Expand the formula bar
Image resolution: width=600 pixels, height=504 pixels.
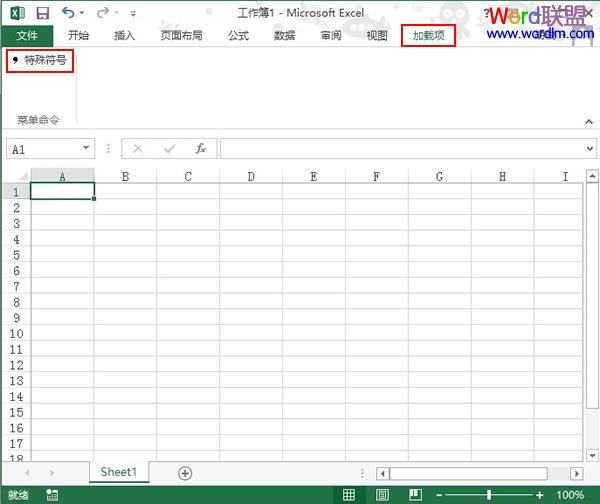click(589, 149)
